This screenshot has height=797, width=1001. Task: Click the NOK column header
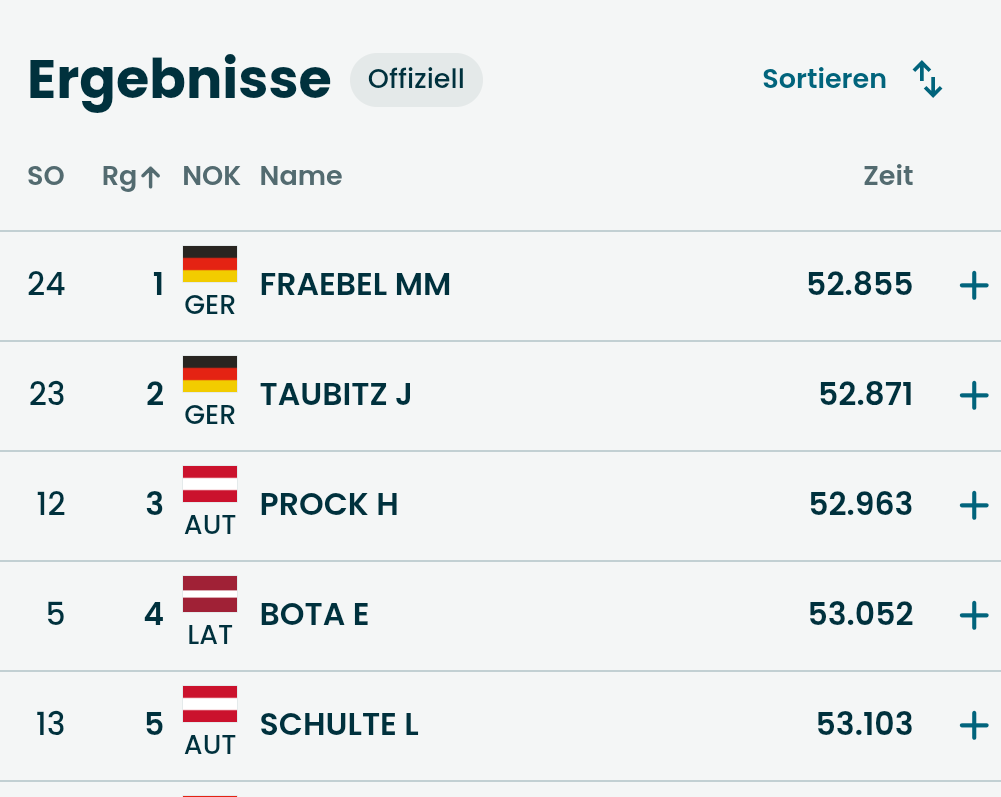[211, 177]
